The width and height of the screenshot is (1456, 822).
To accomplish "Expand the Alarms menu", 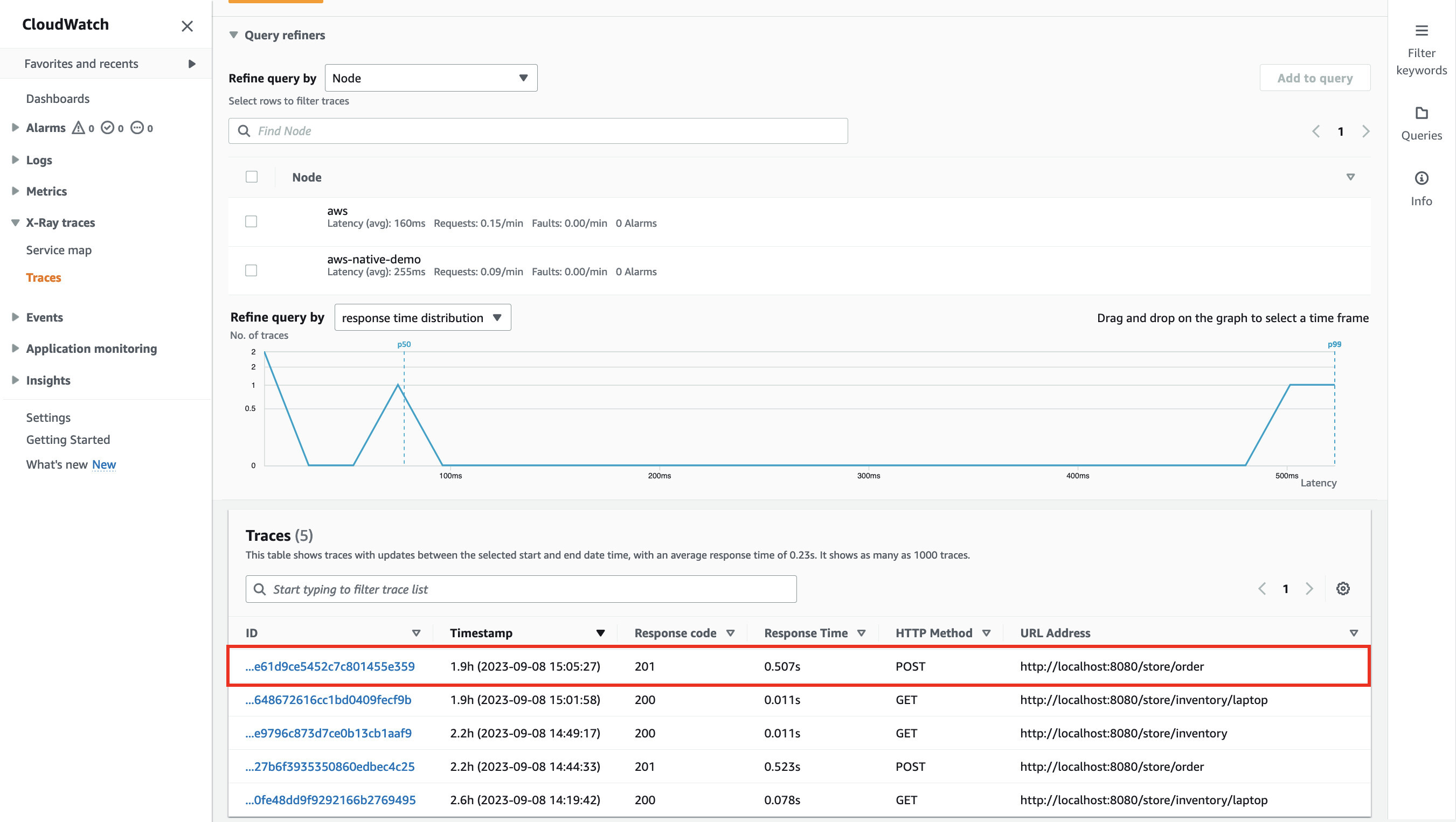I will 15,128.
